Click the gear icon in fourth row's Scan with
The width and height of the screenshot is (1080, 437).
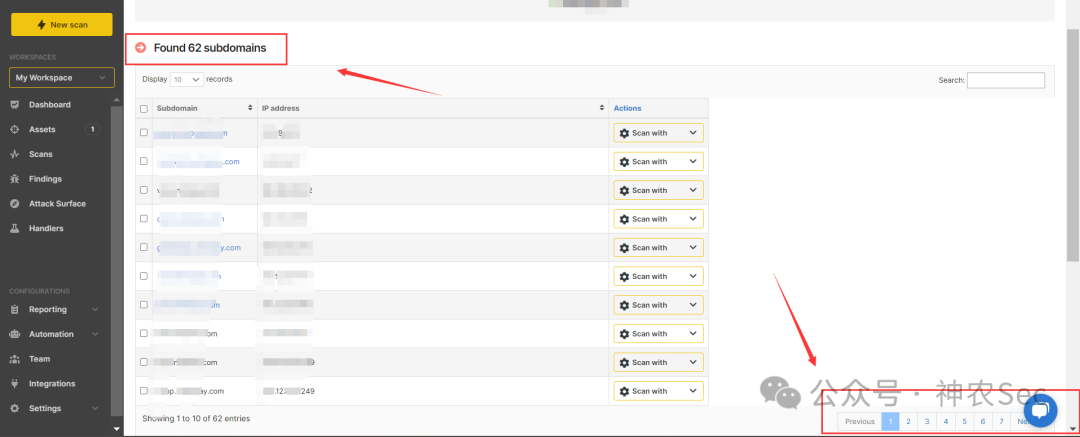click(625, 219)
